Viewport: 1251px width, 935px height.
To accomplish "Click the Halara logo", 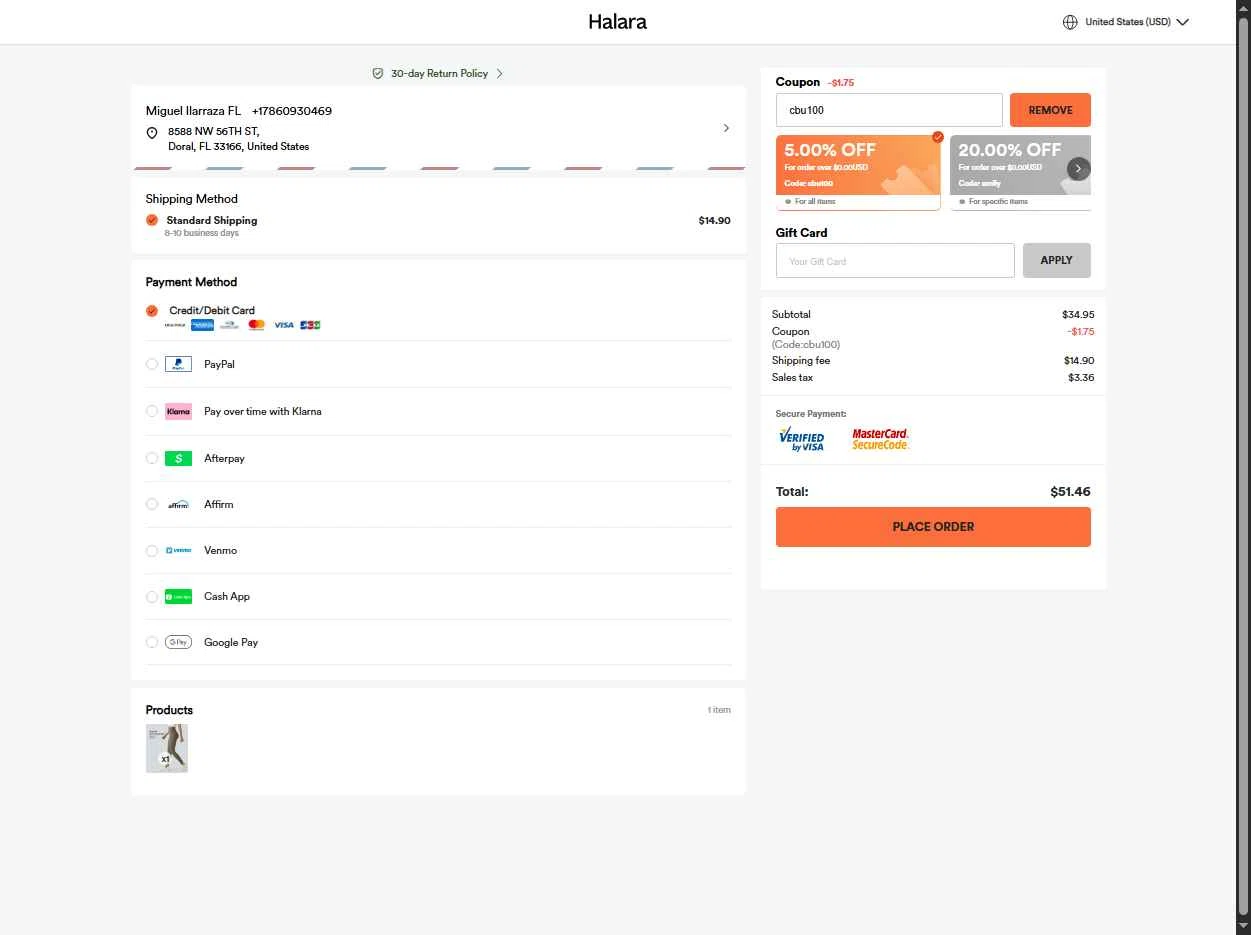I will (x=617, y=22).
